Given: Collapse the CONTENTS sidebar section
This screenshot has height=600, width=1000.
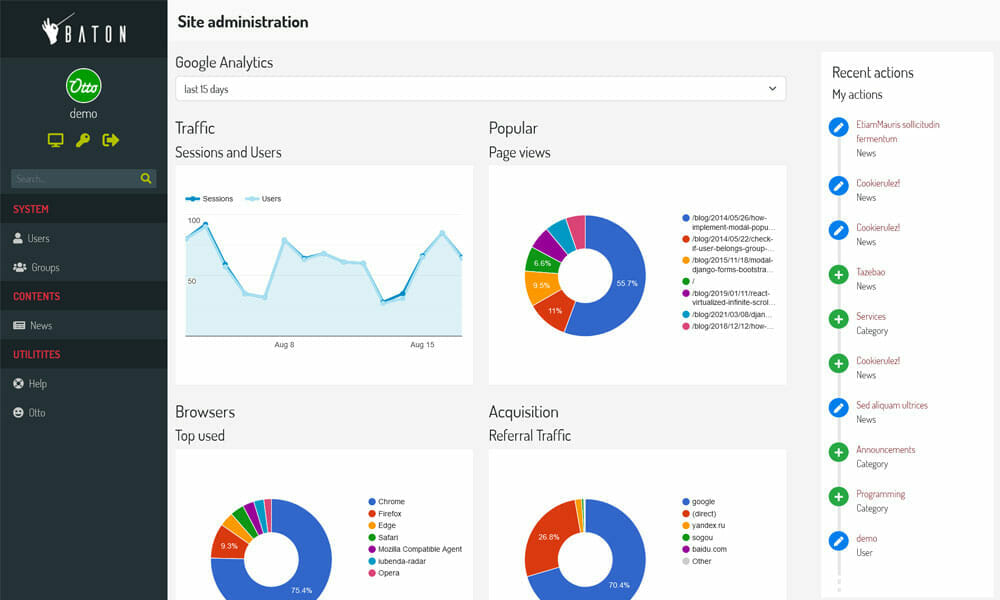Looking at the screenshot, I should point(36,296).
